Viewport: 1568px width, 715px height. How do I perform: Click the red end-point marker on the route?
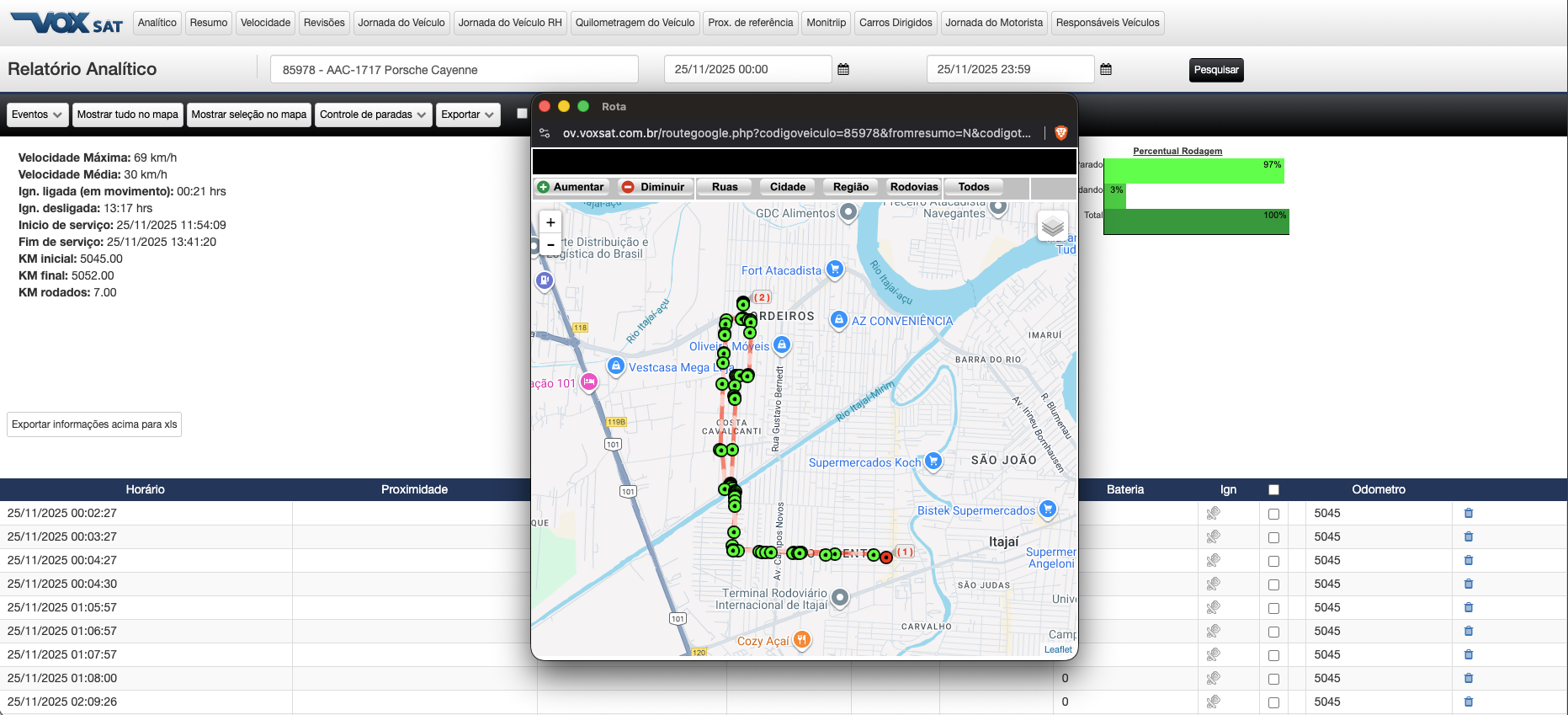[x=886, y=557]
